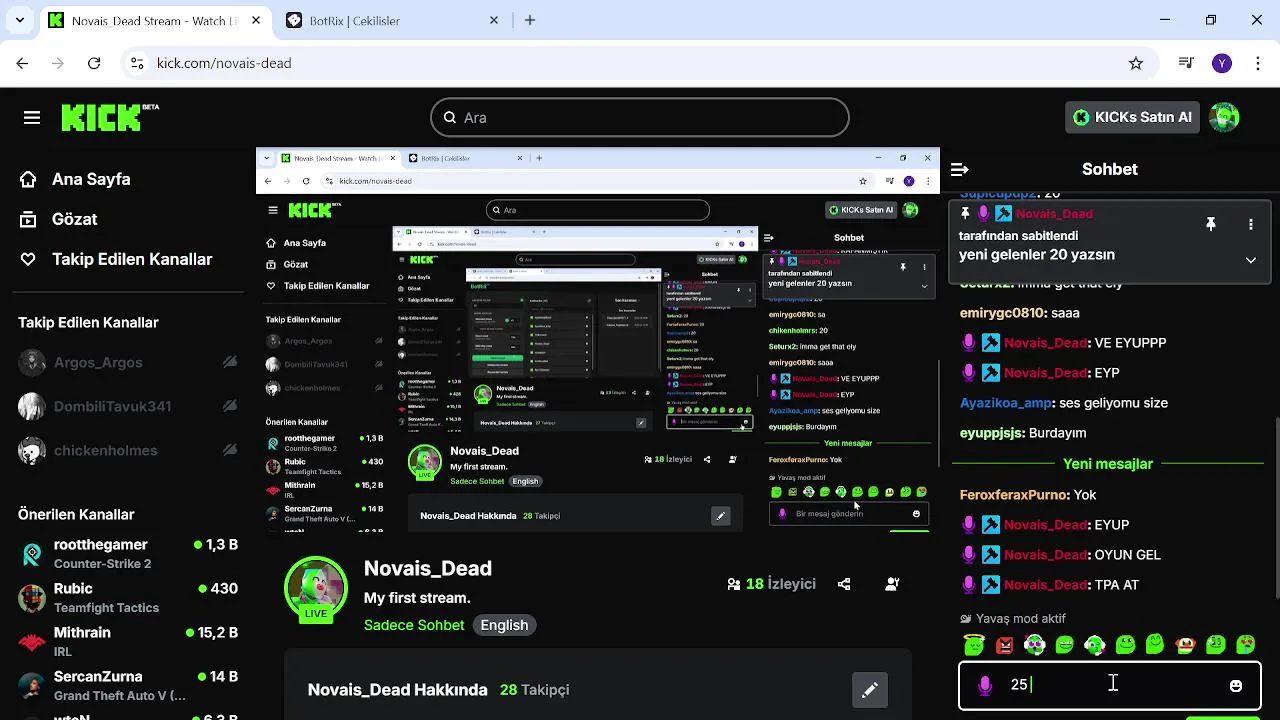The width and height of the screenshot is (1280, 720).
Task: Open Gözat browse page
Action: (74, 219)
